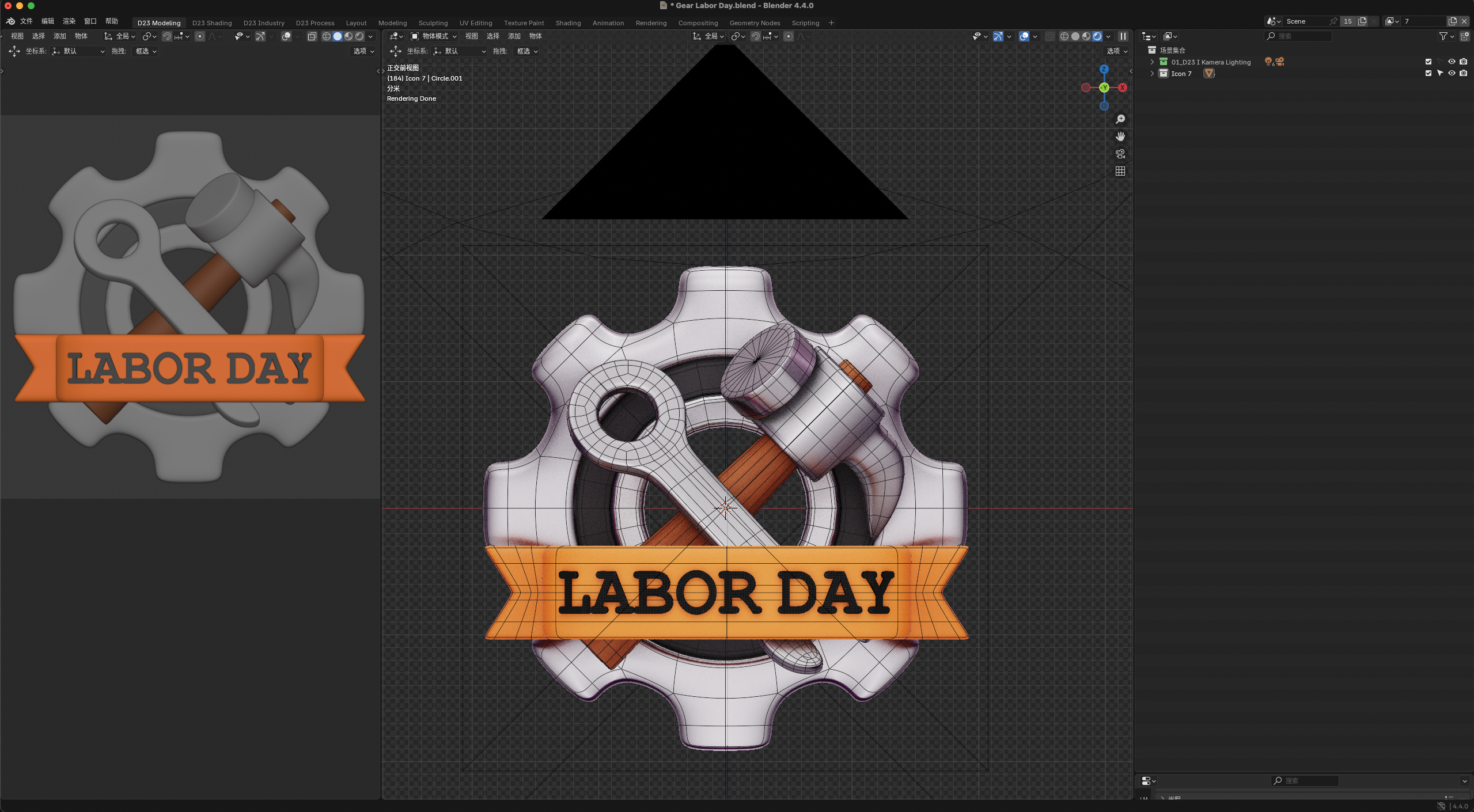The width and height of the screenshot is (1474, 812).
Task: Toggle the overlays button in the main viewport
Action: click(1024, 36)
